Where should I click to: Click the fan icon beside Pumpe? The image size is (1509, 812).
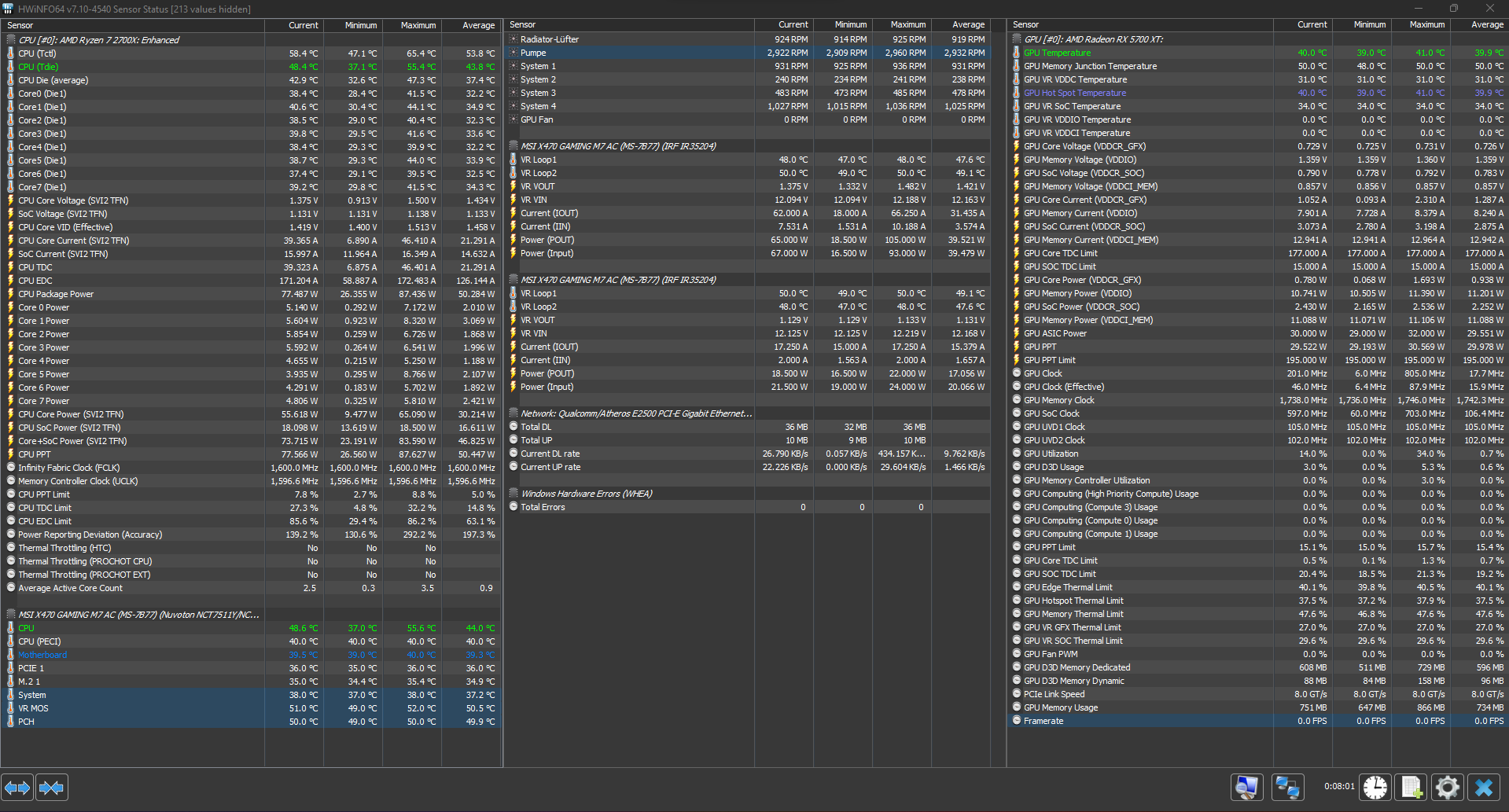pos(513,53)
